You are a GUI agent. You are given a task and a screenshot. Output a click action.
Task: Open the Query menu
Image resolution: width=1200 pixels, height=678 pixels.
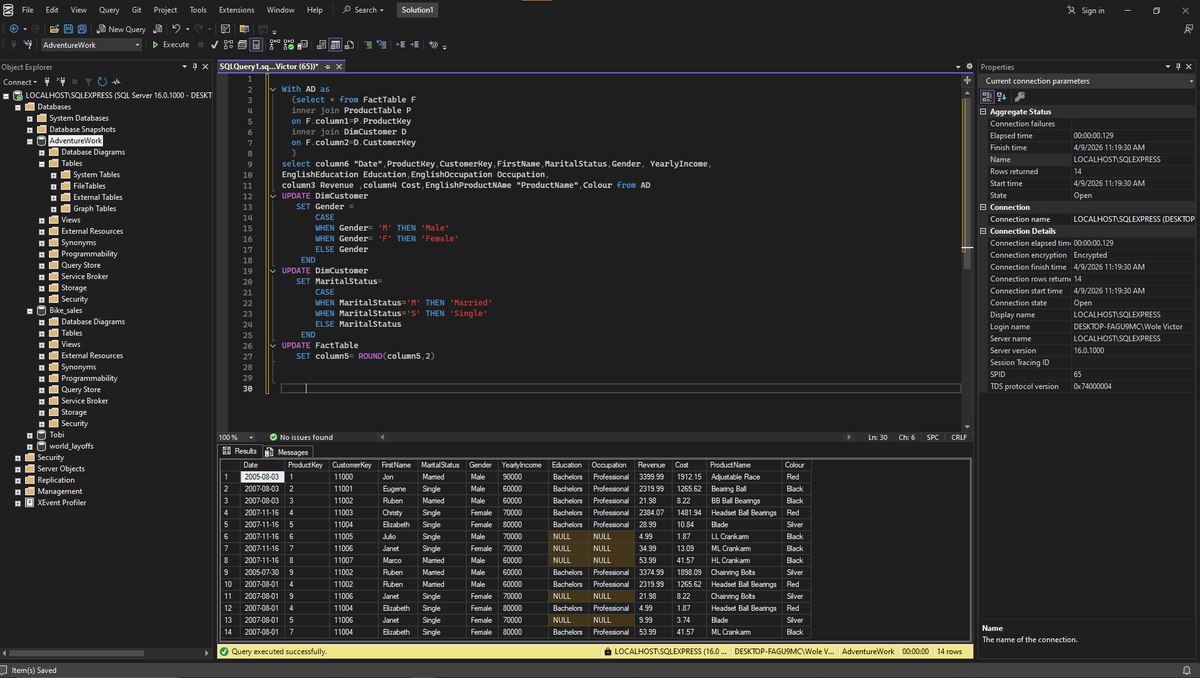tap(109, 10)
